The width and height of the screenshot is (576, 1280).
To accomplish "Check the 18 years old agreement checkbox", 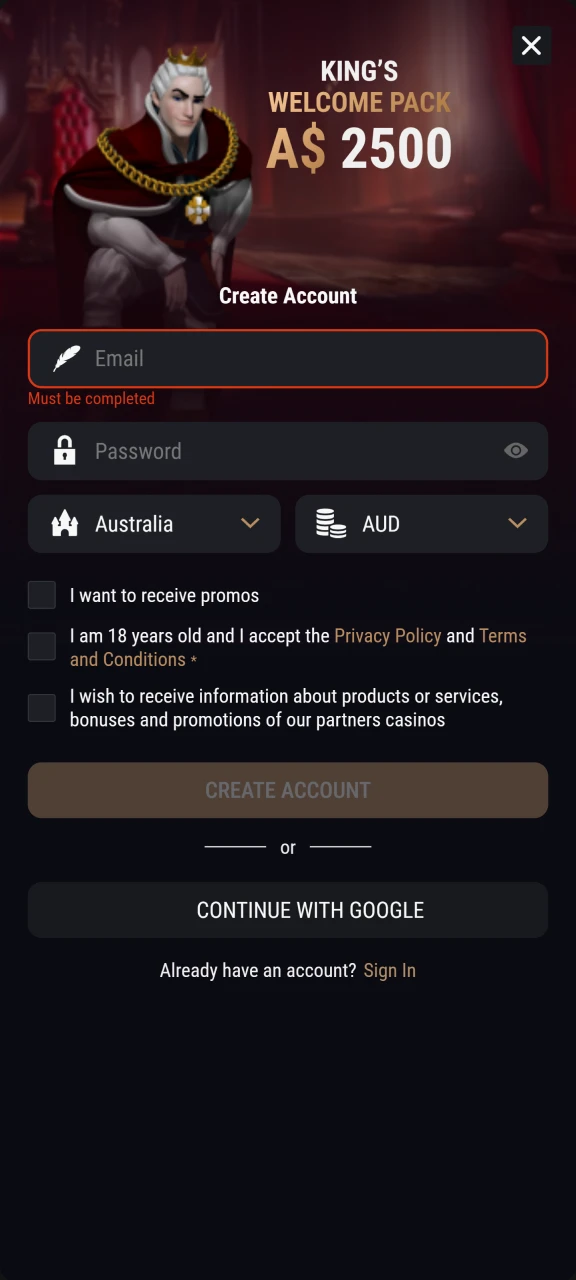I will point(41,646).
